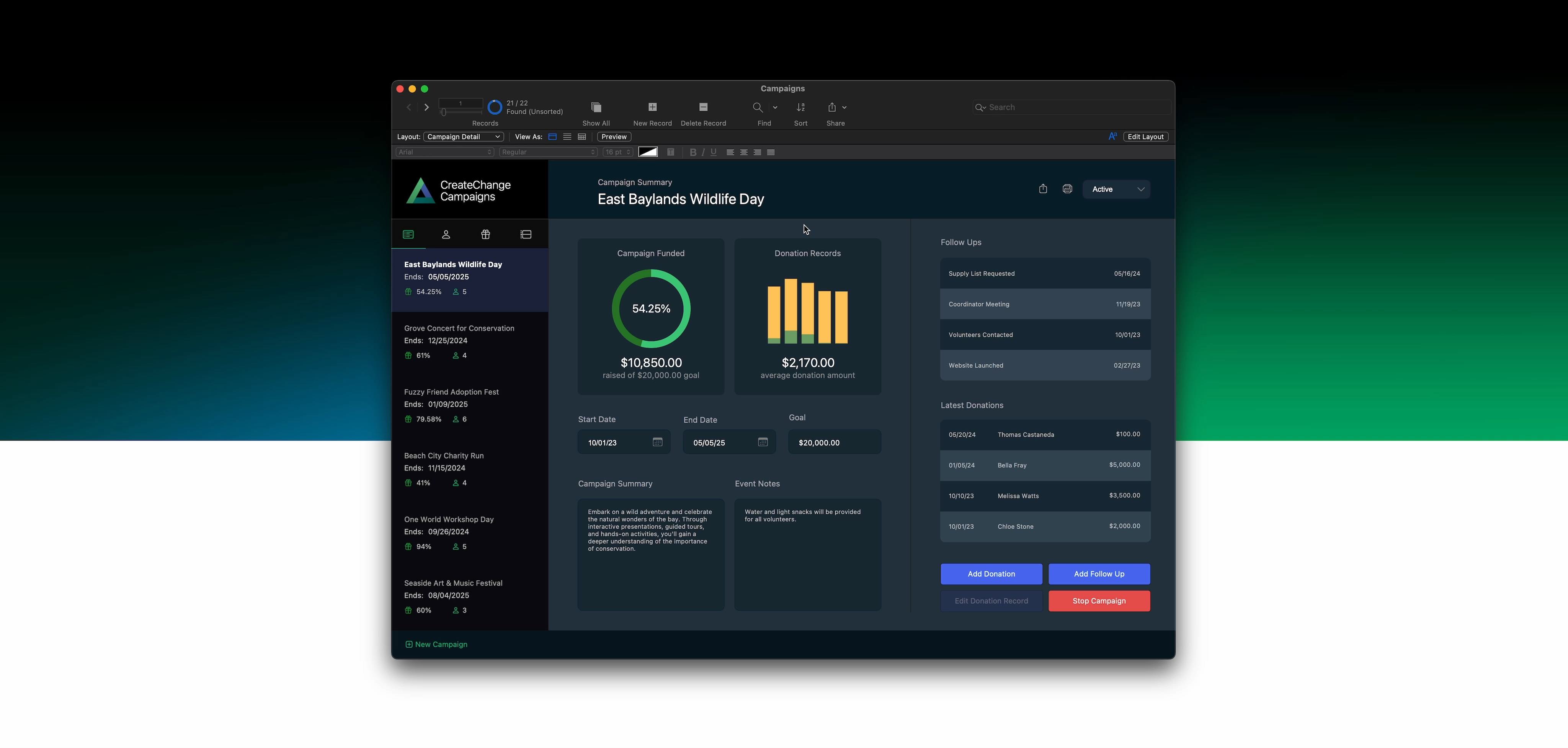Go to the next record arrow

click(427, 107)
